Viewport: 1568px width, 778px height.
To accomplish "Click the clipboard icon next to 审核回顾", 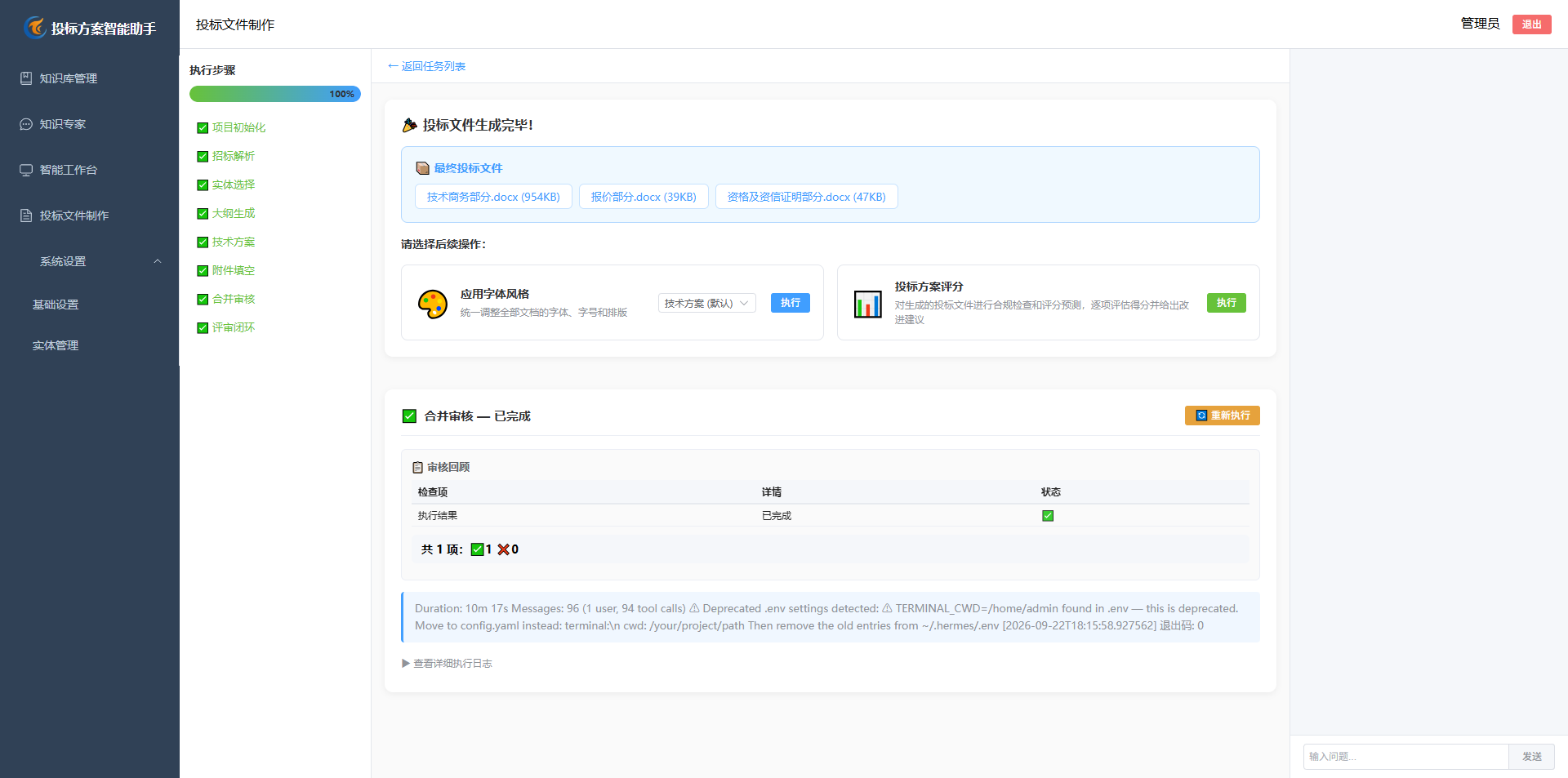I will [417, 468].
